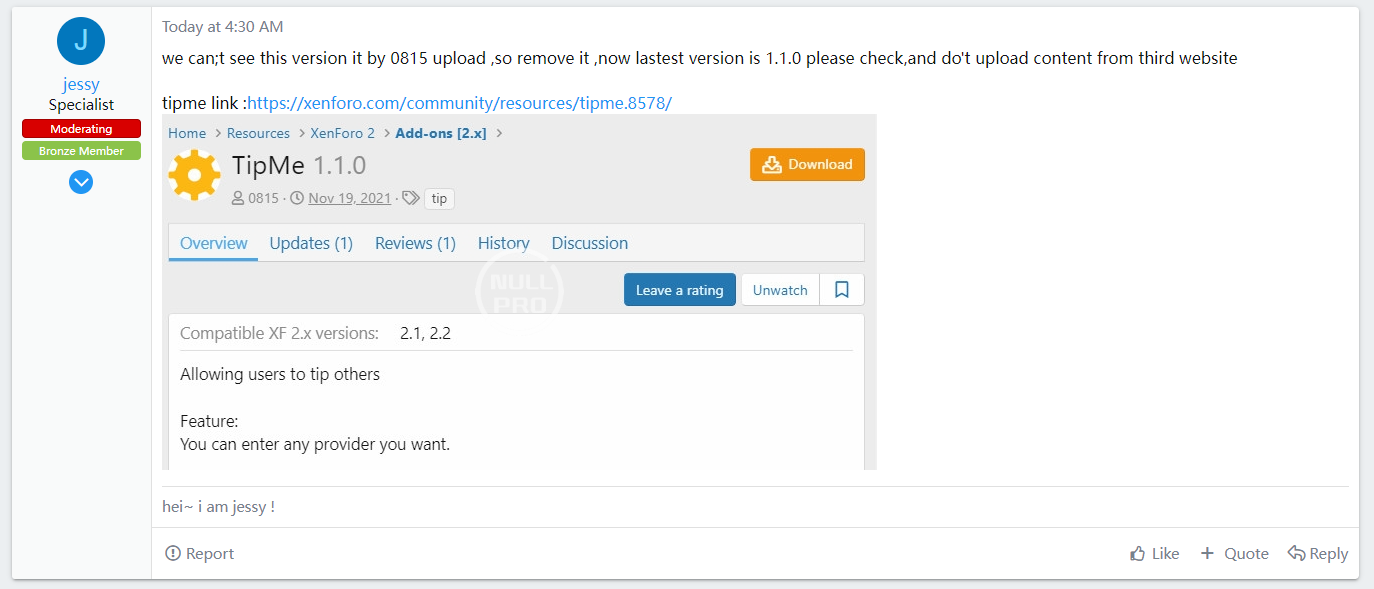Open the 'Today at 4:30 AM' post timestamp
The image size is (1374, 589).
(x=222, y=27)
